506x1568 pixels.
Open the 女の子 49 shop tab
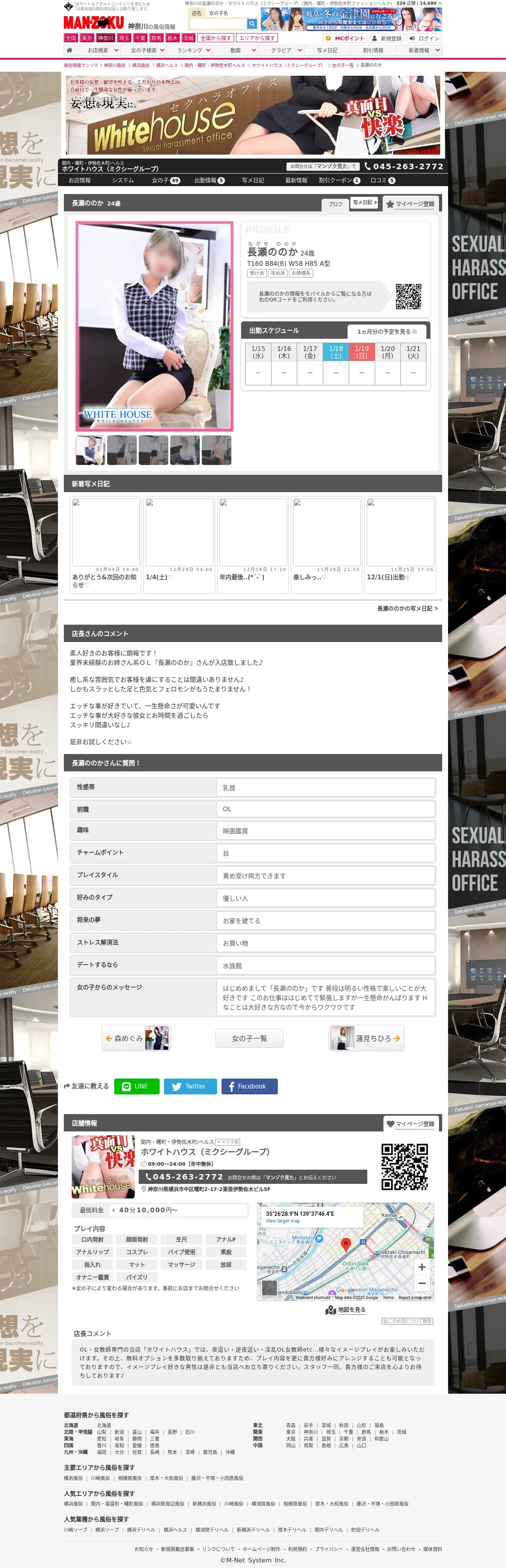166,180
